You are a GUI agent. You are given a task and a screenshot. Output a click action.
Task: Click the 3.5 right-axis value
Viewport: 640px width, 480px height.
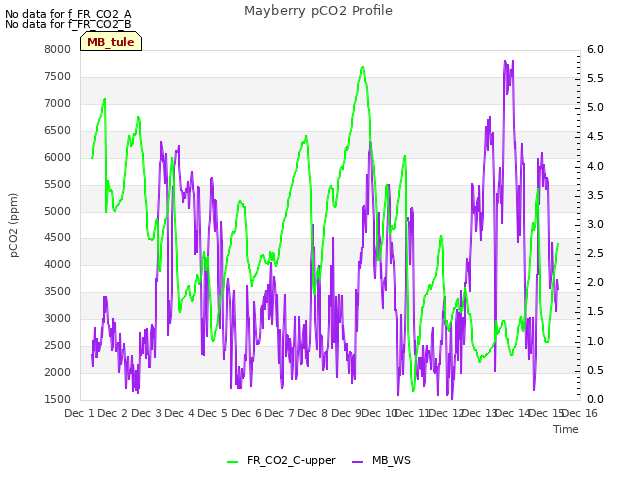(595, 195)
